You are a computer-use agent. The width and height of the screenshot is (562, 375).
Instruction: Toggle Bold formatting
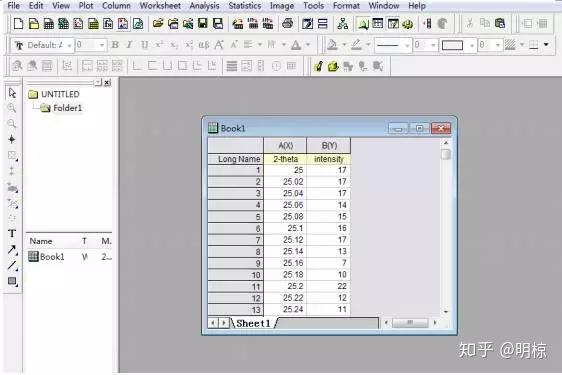click(x=115, y=45)
